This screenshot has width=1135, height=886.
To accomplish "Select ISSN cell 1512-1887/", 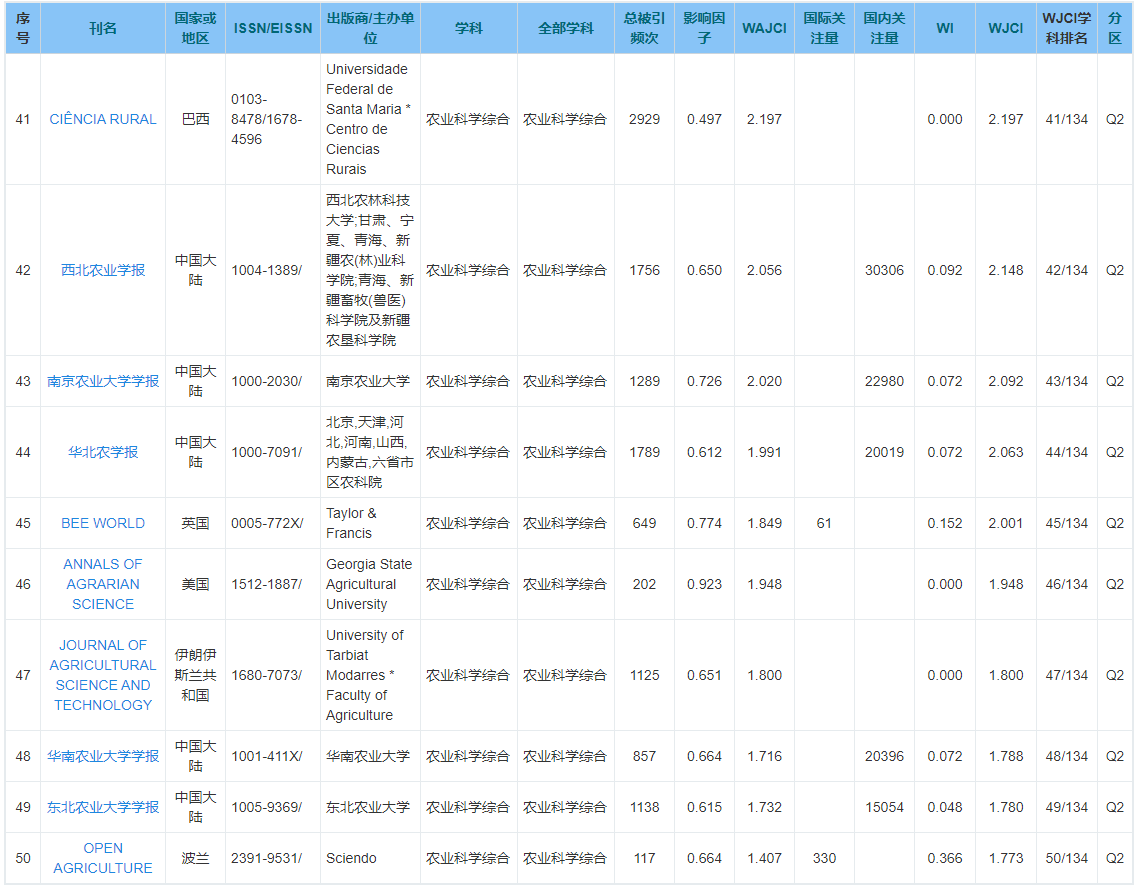I will (273, 584).
